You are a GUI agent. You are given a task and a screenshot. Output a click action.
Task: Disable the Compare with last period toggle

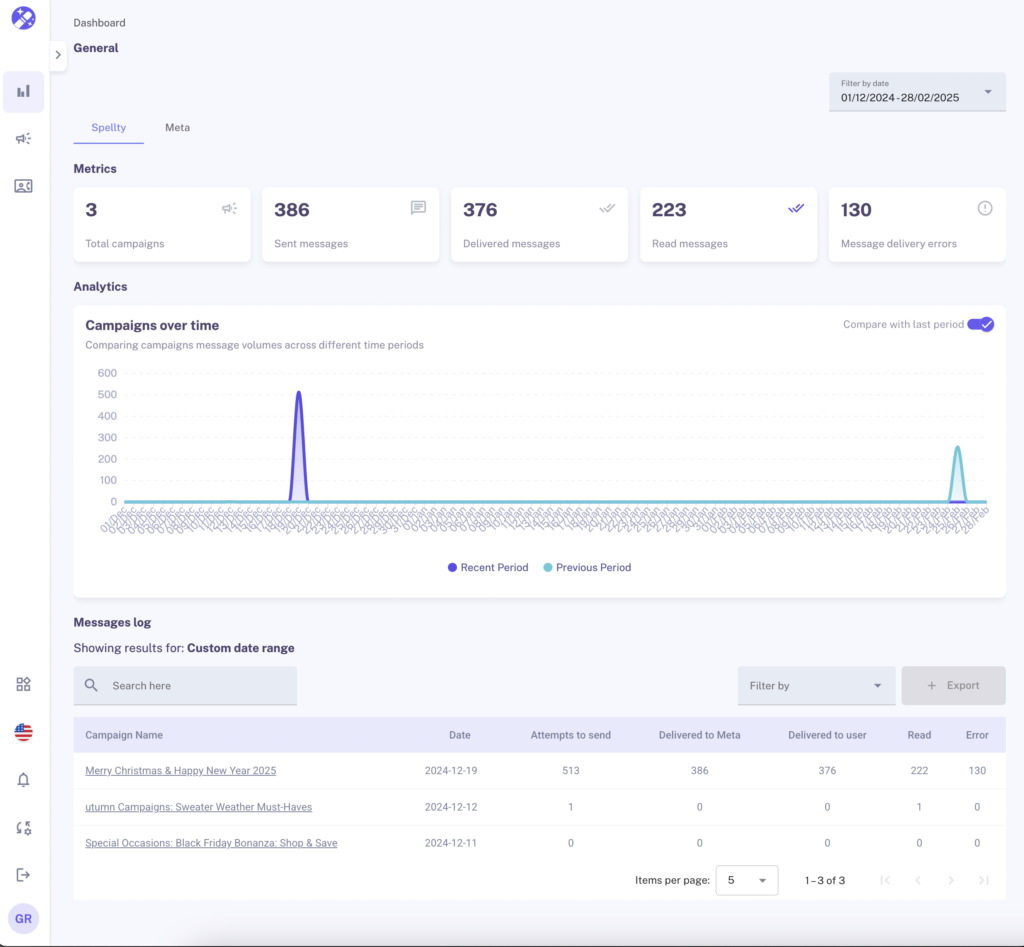980,325
